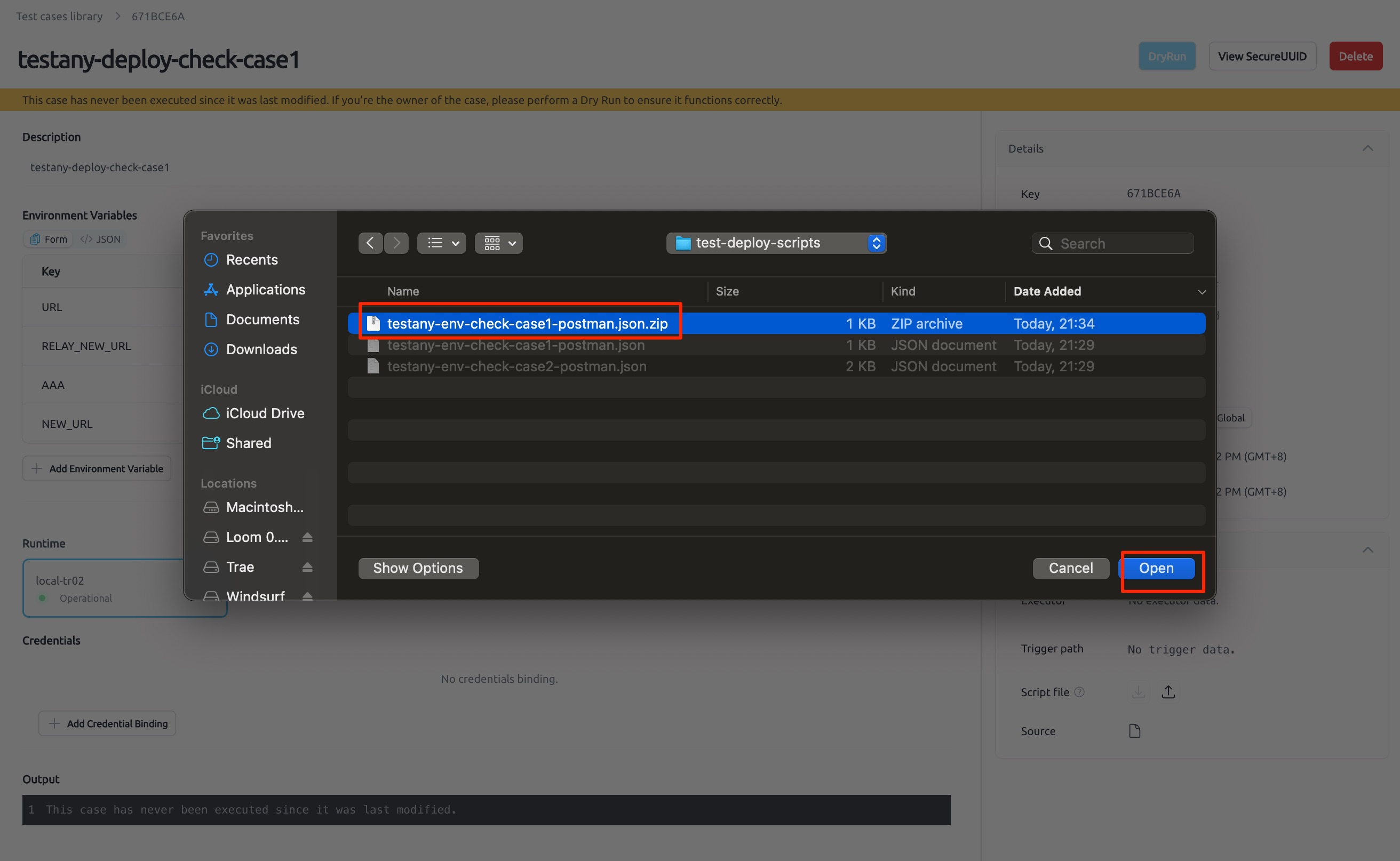Viewport: 1400px width, 861px height.
Task: Click the Open button
Action: coord(1156,568)
